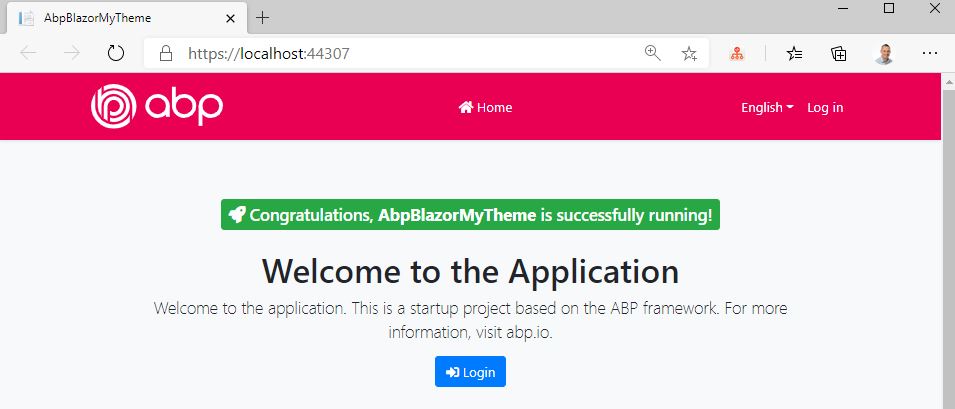Click the ABP logo in header
955x409 pixels.
tap(157, 107)
